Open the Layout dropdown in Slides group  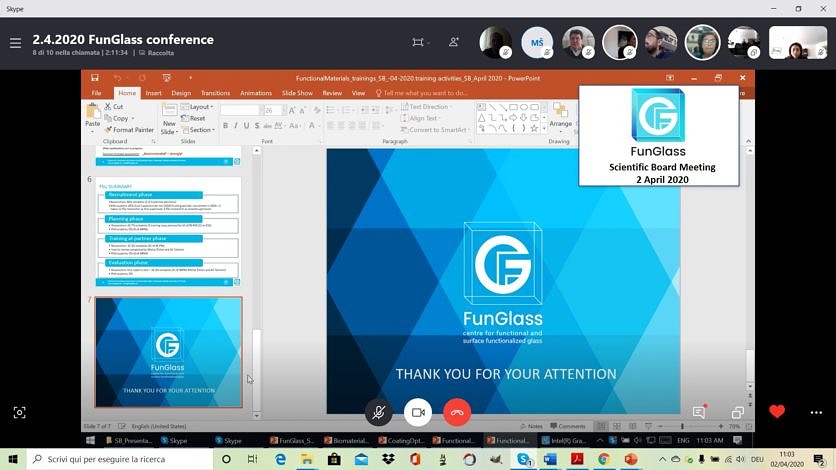[x=198, y=107]
